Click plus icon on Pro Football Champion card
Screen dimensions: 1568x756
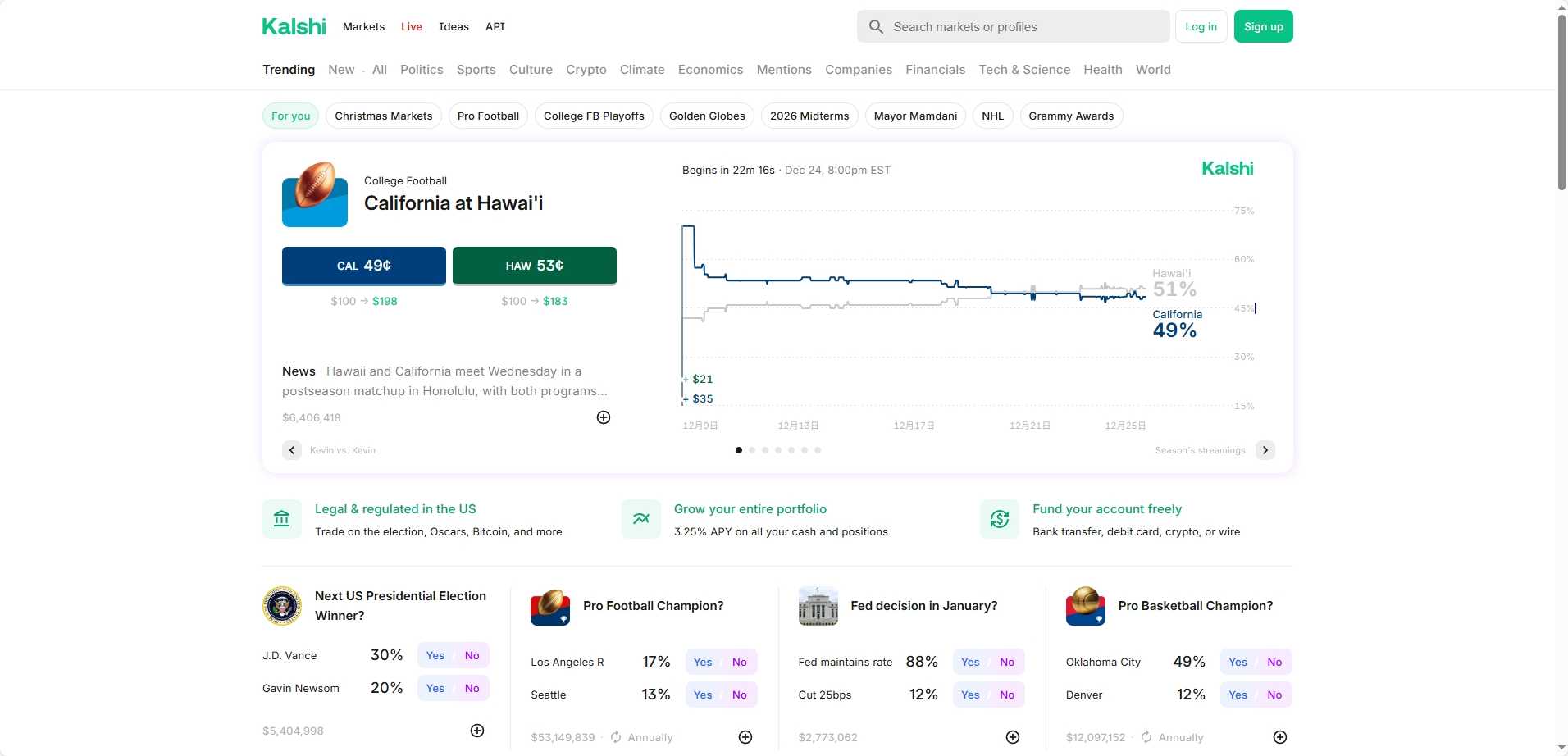pyautogui.click(x=745, y=737)
